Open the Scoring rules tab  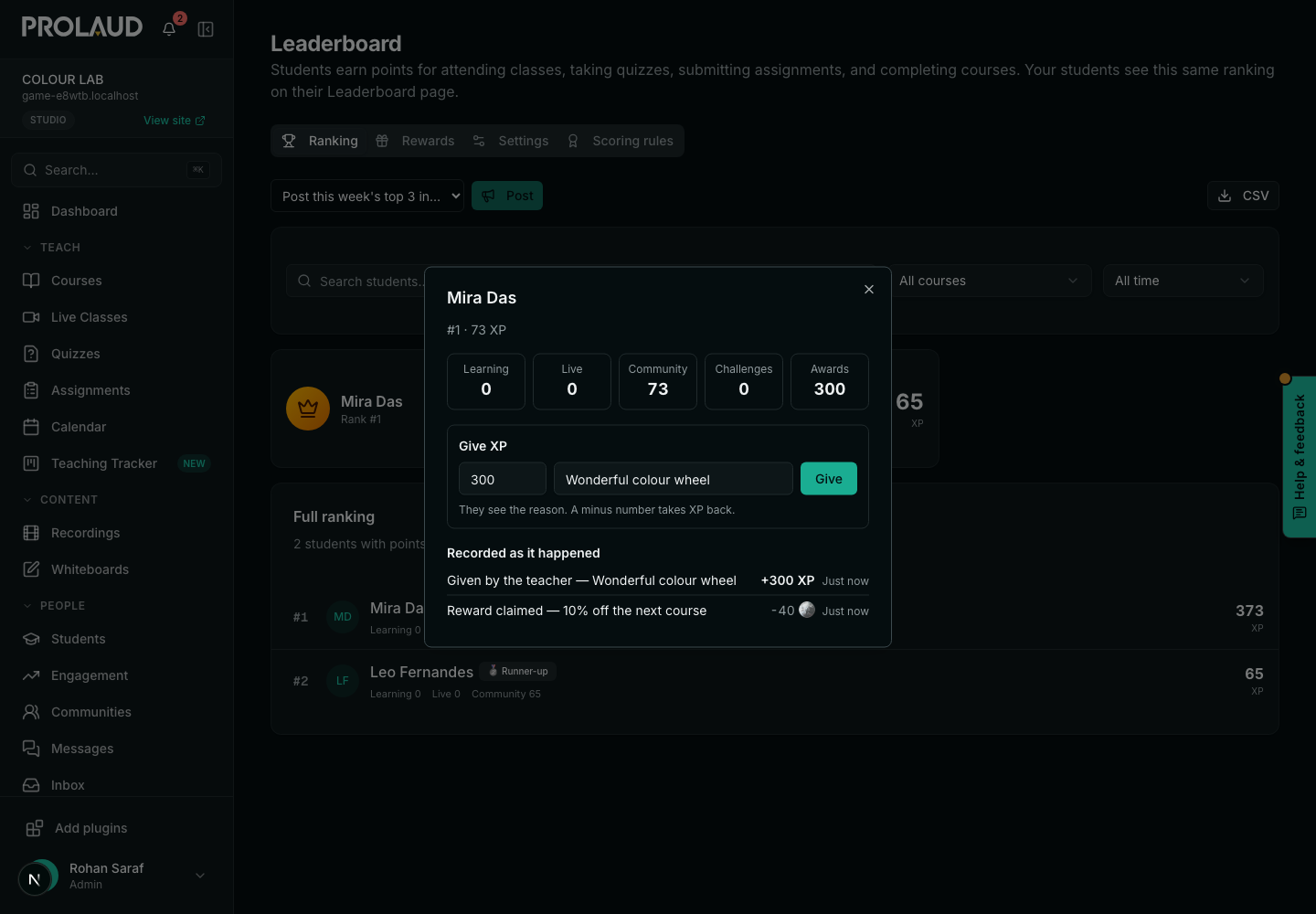(621, 141)
